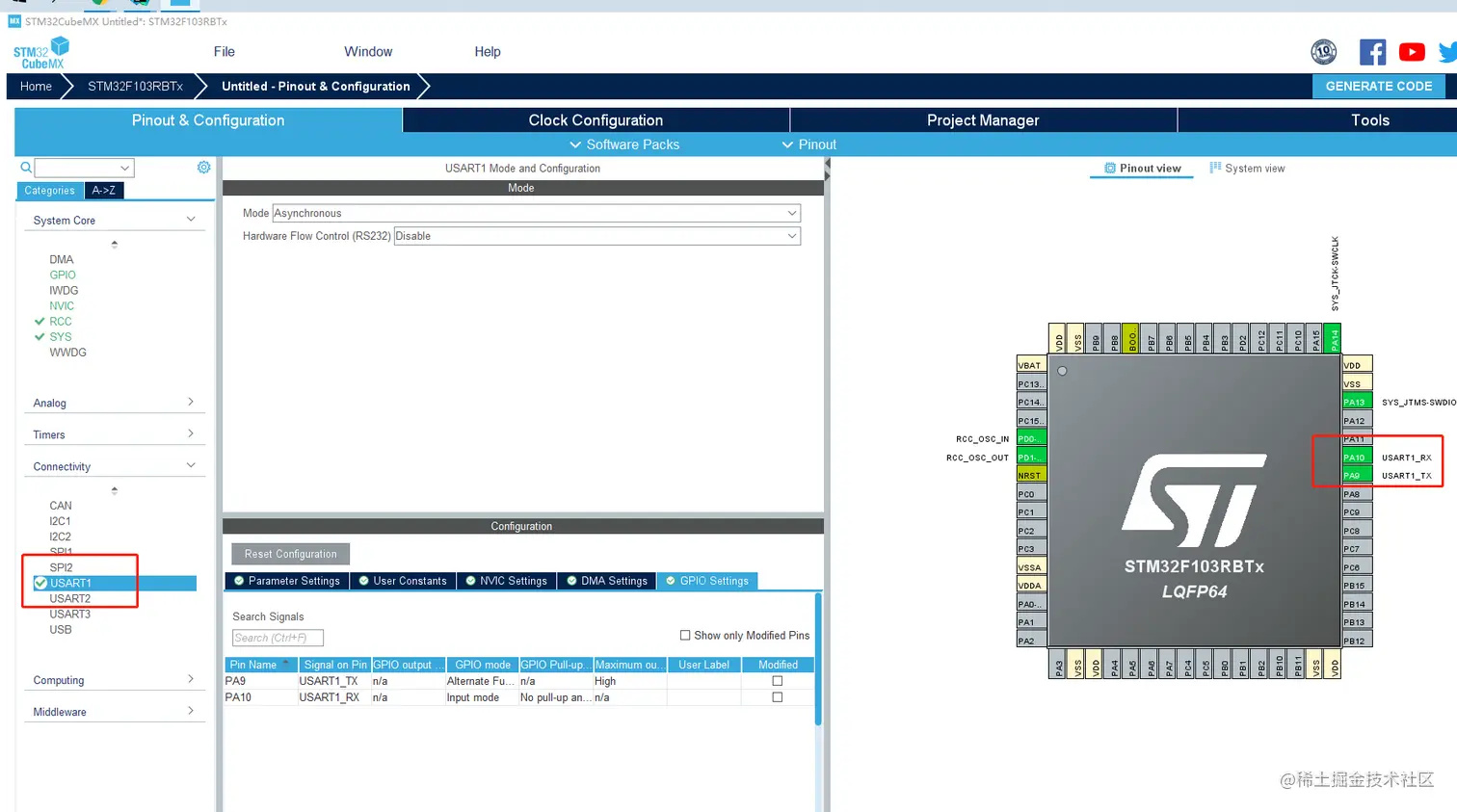This screenshot has height=812, width=1457.
Task: Select CAN in the Connectivity list
Action: point(61,506)
